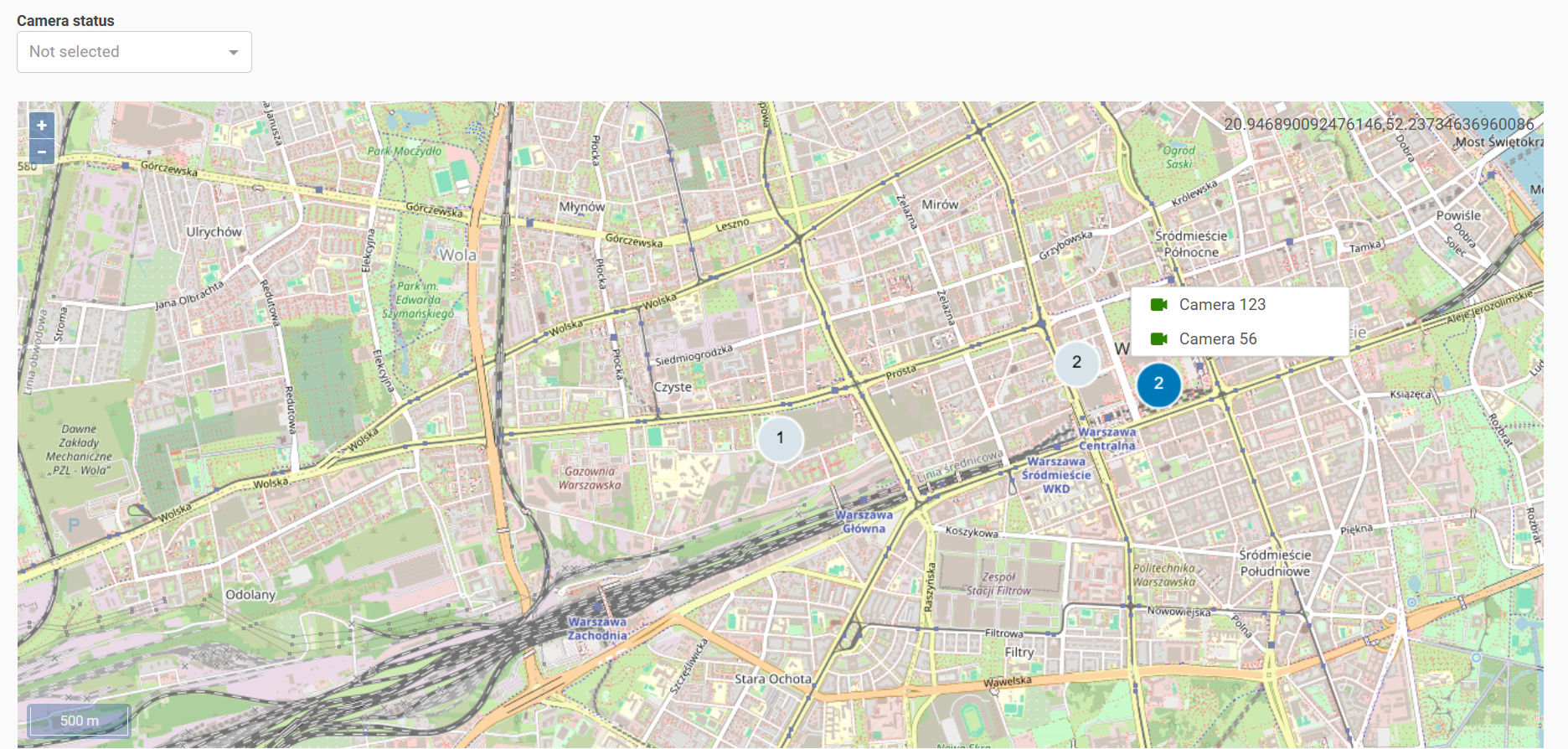Click the Warszawa Zachodnia station label

tap(597, 628)
